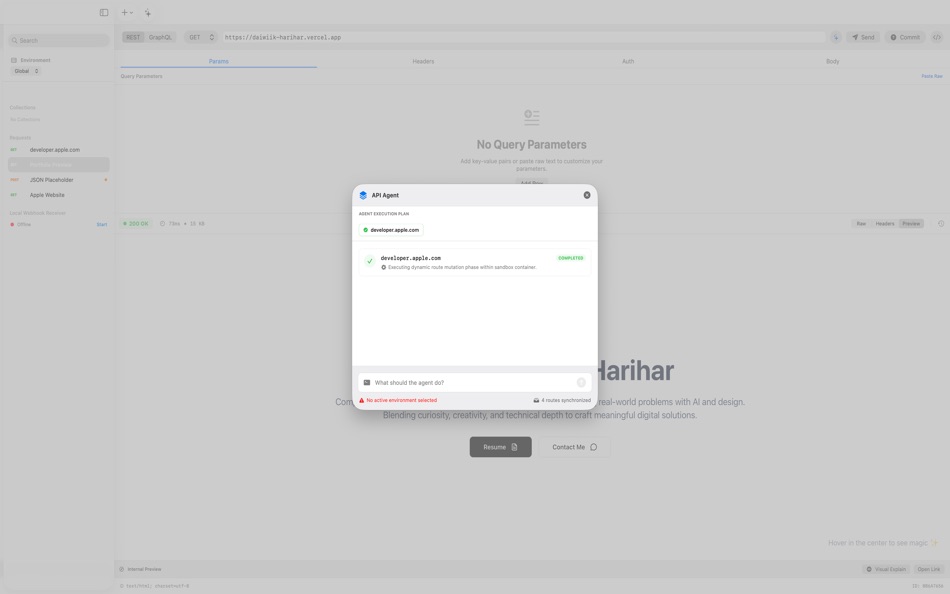This screenshot has height=594, width=950.
Task: Click the agent prompt submit arrow
Action: click(581, 382)
